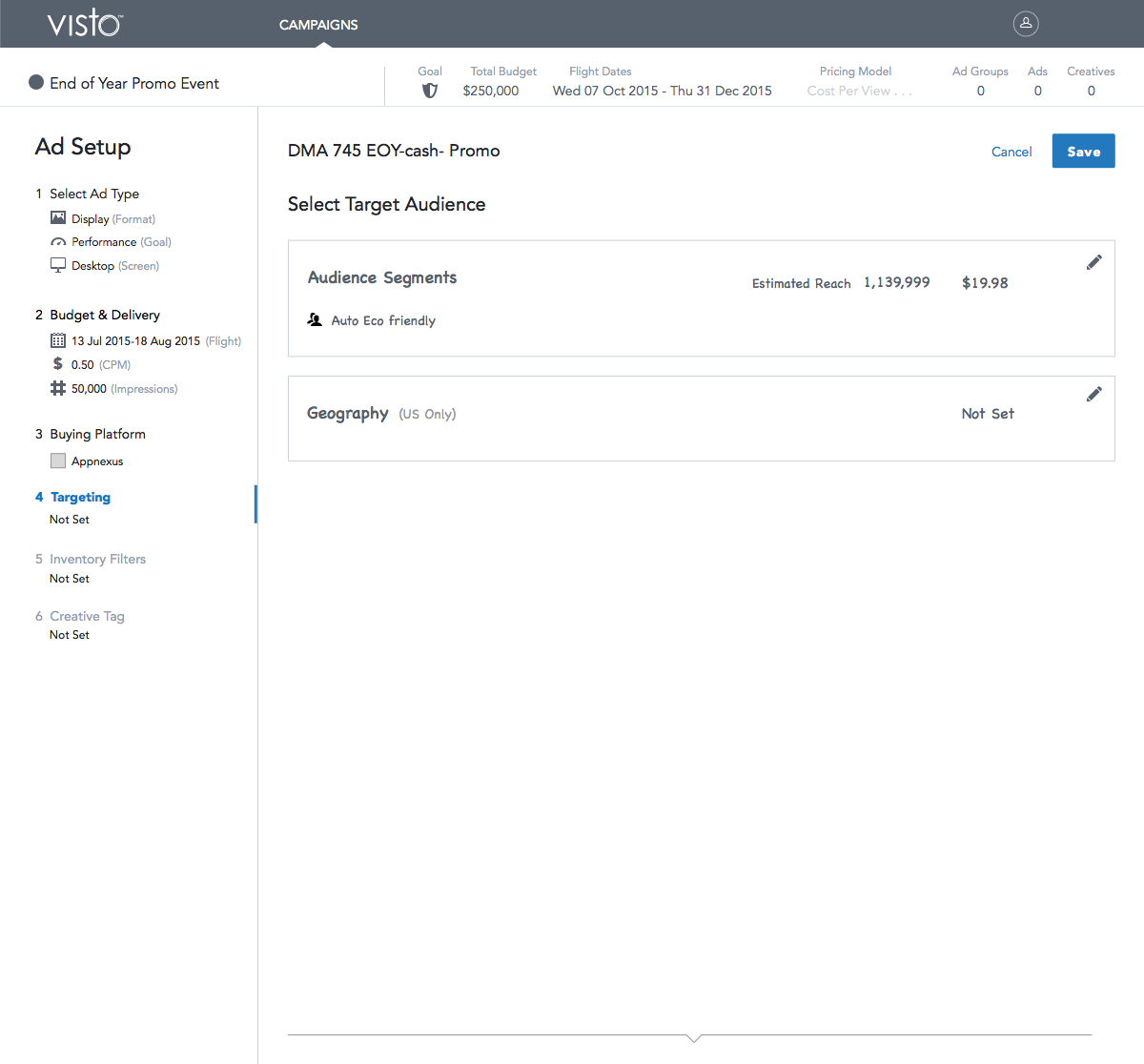Click the flight dates calendar icon
The height and width of the screenshot is (1064, 1144).
[x=58, y=340]
